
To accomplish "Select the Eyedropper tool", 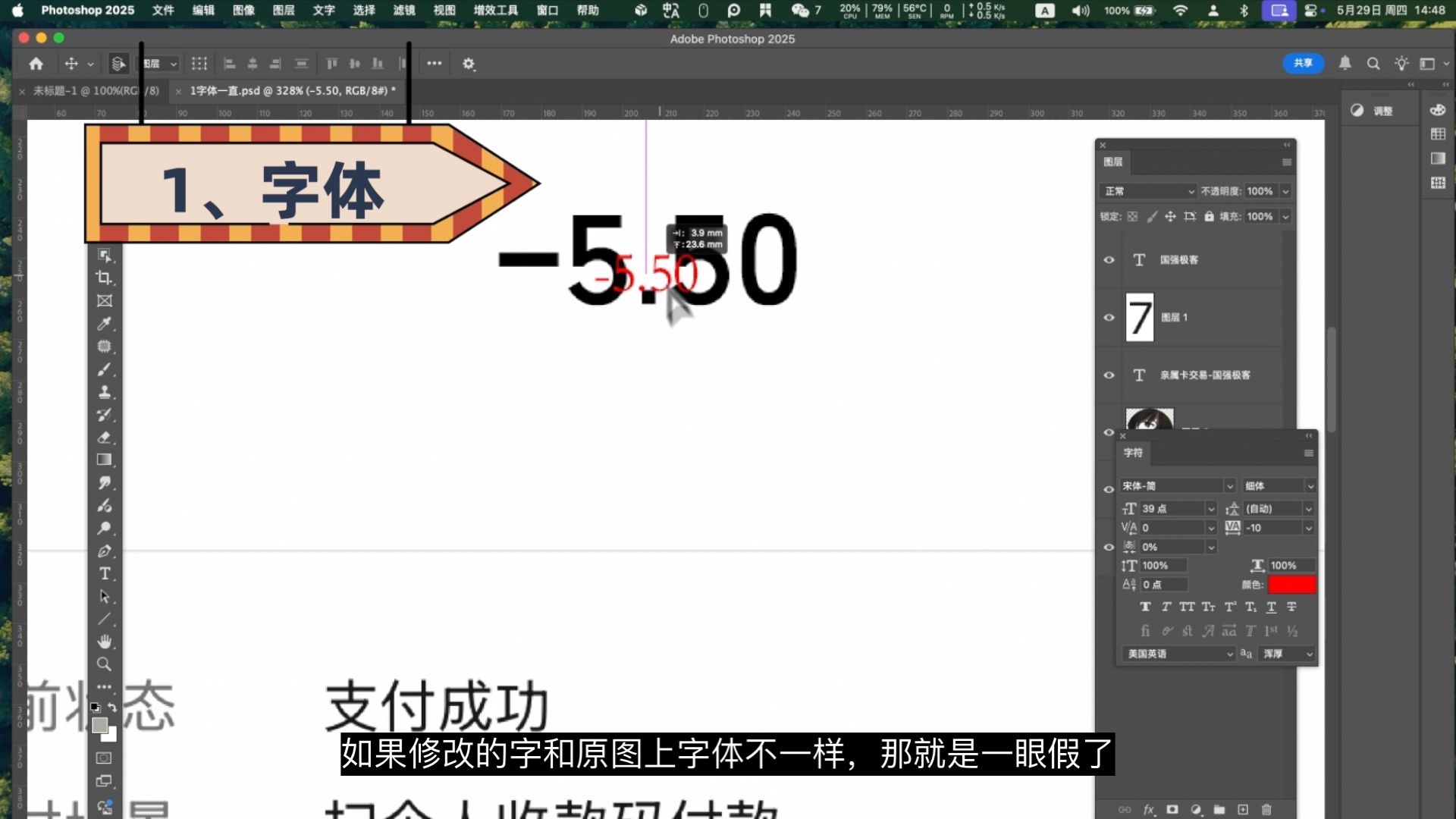I will 104,324.
